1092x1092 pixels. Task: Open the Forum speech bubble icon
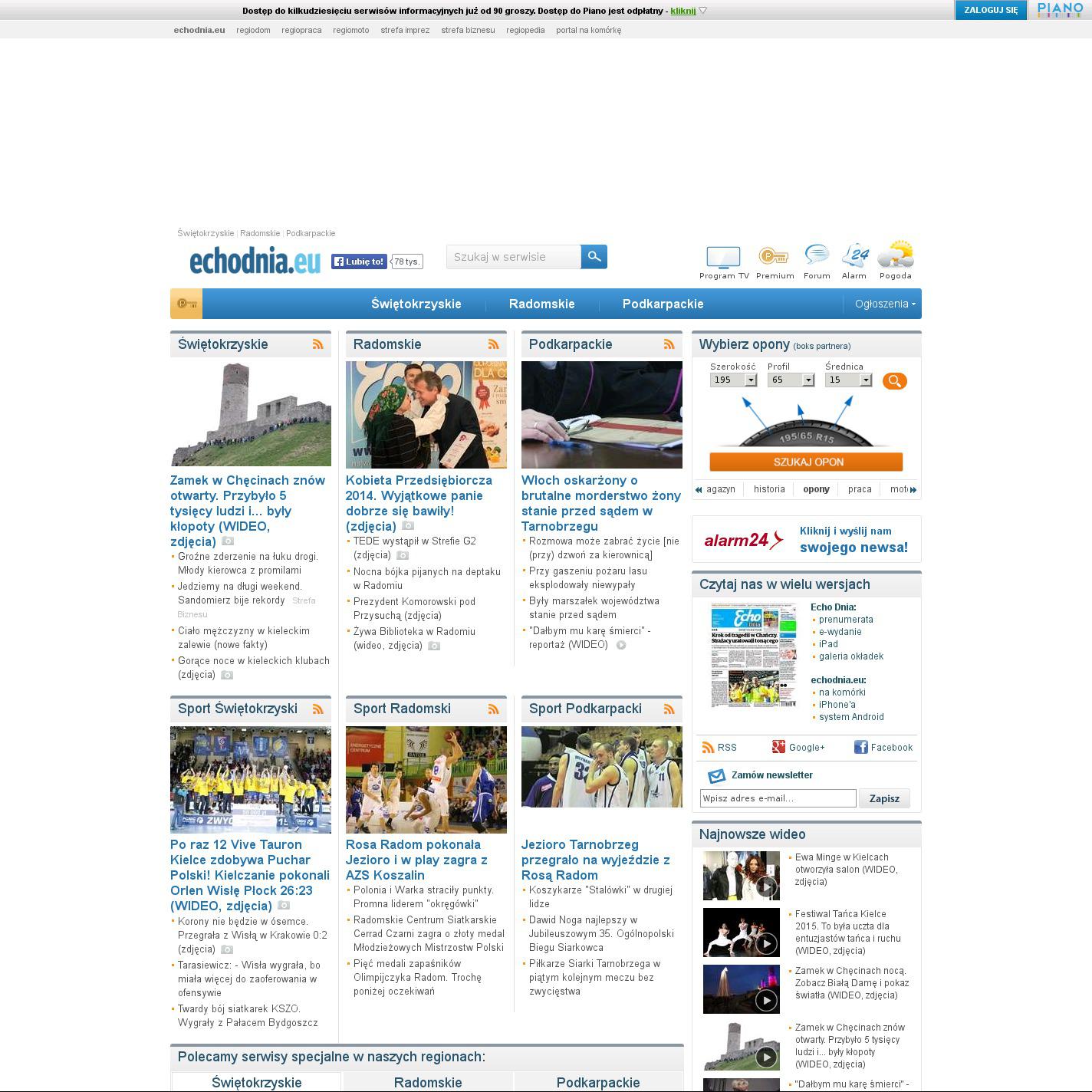(x=817, y=255)
